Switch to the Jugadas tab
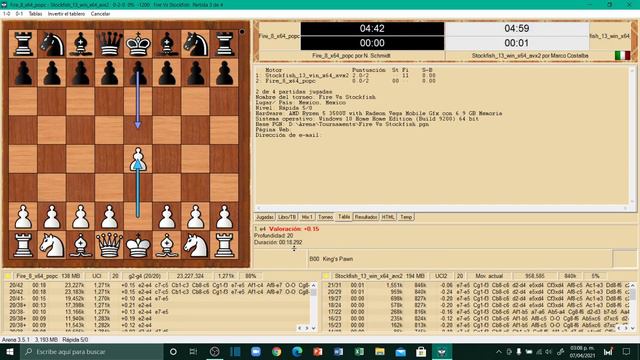This screenshot has width=640, height=360. 265,217
